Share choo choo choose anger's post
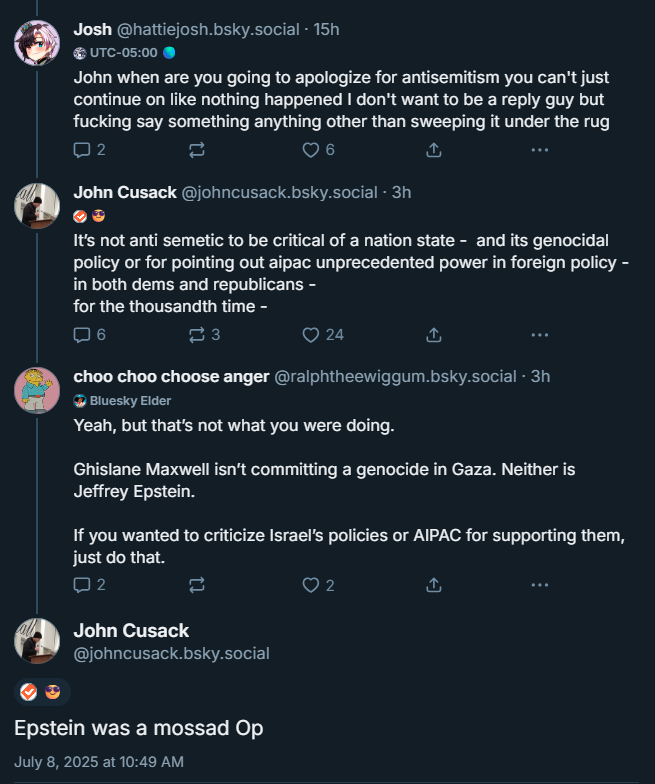The width and height of the screenshot is (655, 784). point(434,585)
